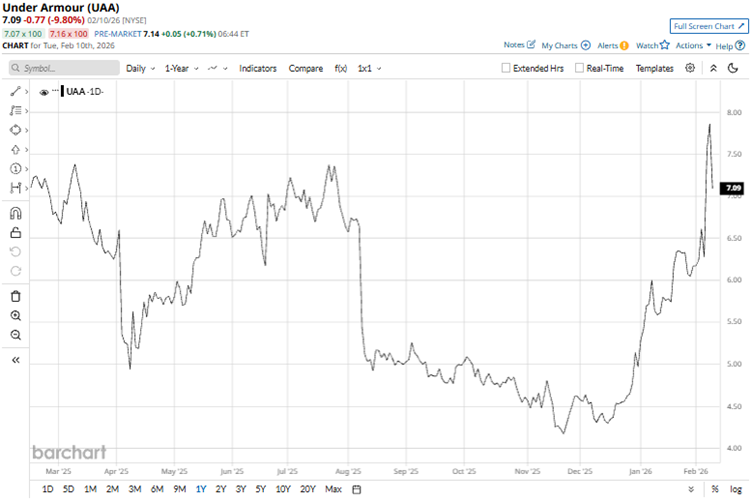Open Notes for this symbol
The height and width of the screenshot is (501, 752).
[x=519, y=45]
